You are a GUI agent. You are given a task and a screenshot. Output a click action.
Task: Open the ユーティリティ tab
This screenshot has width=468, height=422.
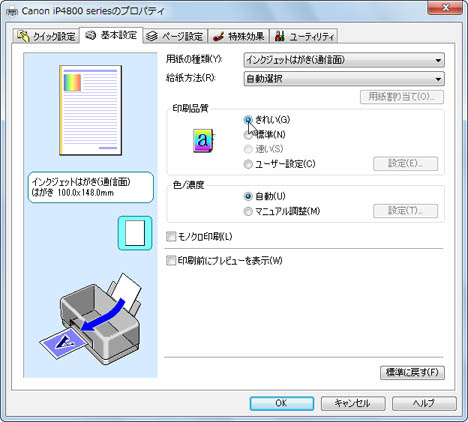coord(304,36)
